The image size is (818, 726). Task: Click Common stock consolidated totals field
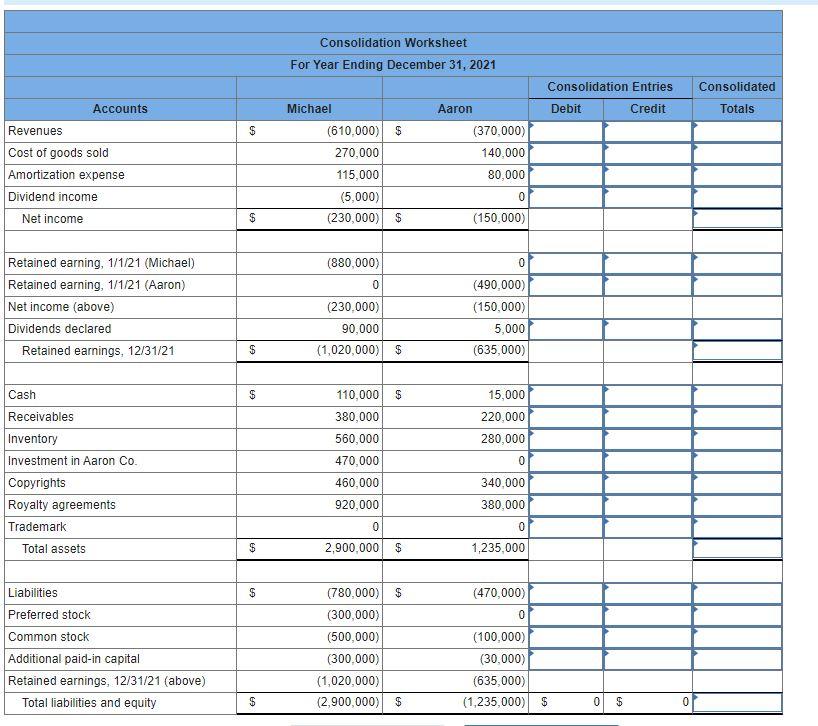point(737,637)
